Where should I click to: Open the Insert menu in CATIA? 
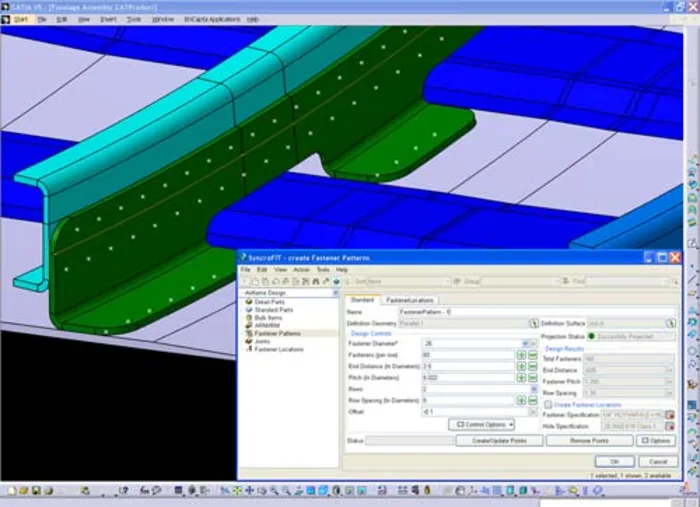107,19
